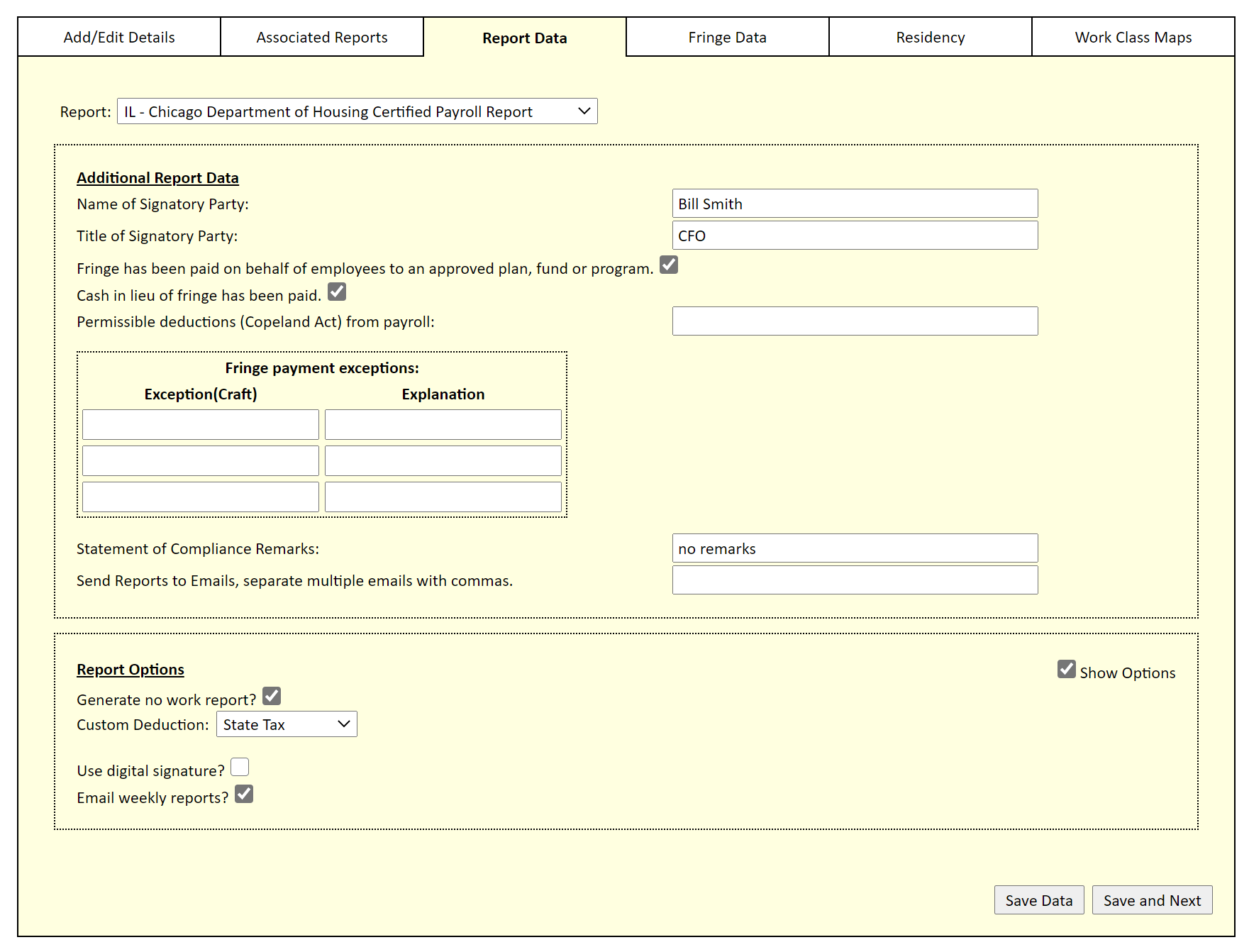The width and height of the screenshot is (1249, 952).
Task: Click the Statement of Compliance Remarks field
Action: click(x=855, y=548)
